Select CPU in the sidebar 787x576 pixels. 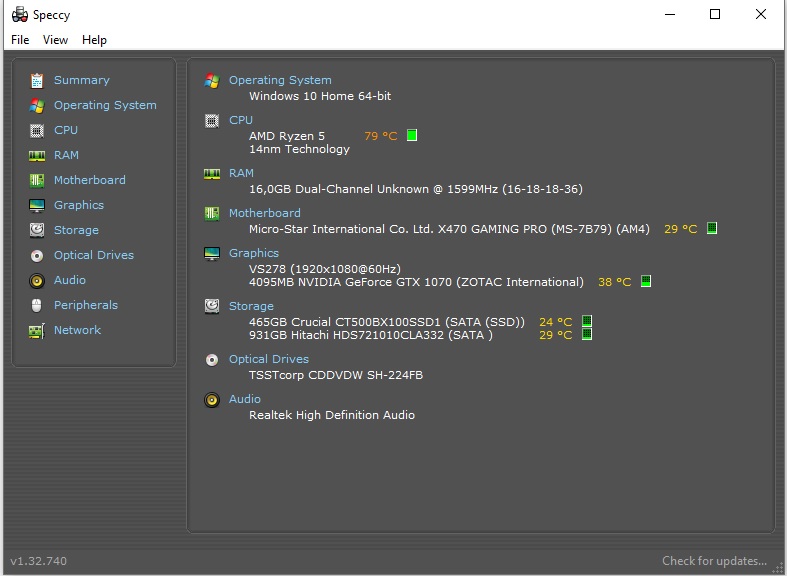coord(66,130)
